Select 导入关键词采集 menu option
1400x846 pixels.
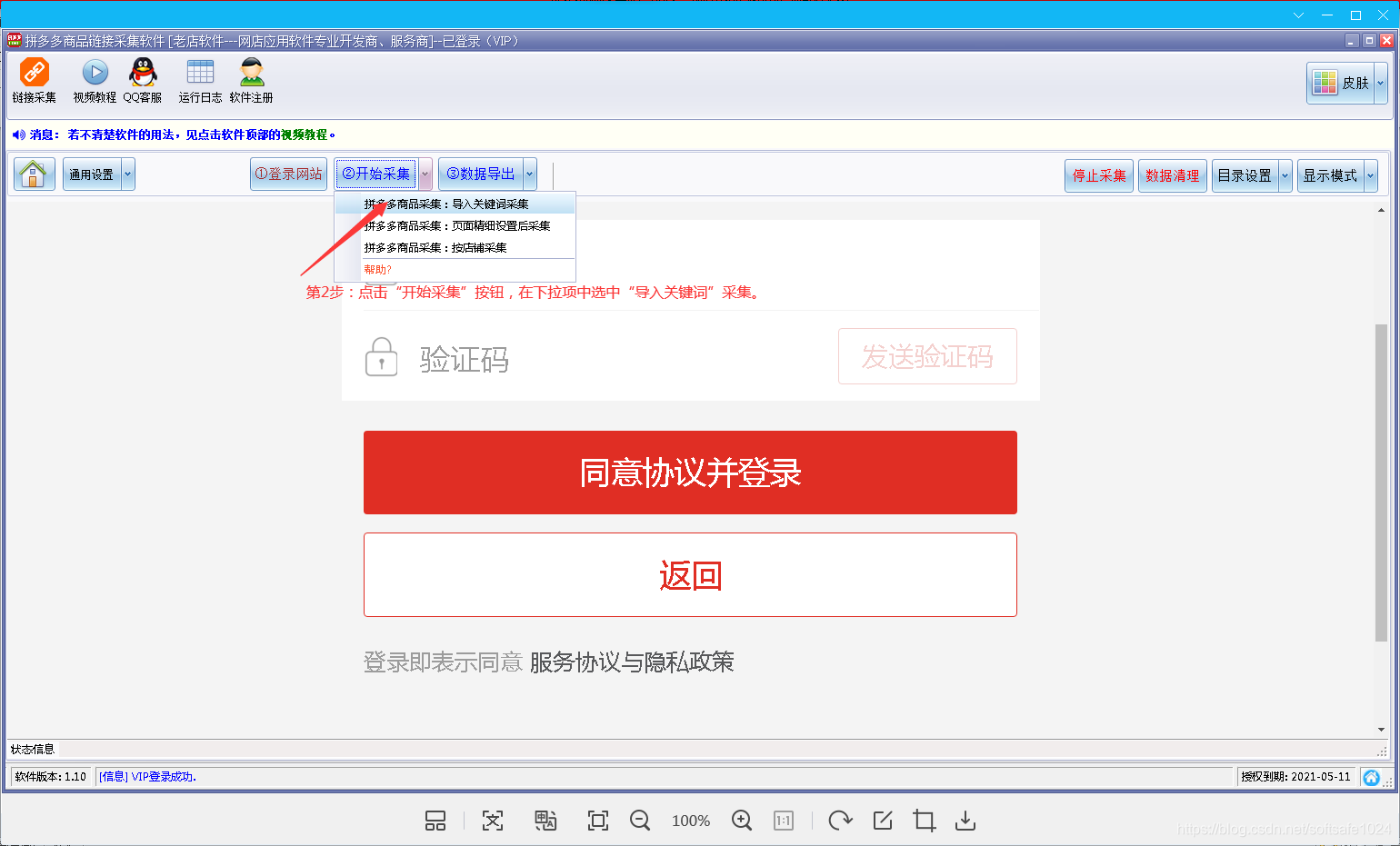pos(455,204)
